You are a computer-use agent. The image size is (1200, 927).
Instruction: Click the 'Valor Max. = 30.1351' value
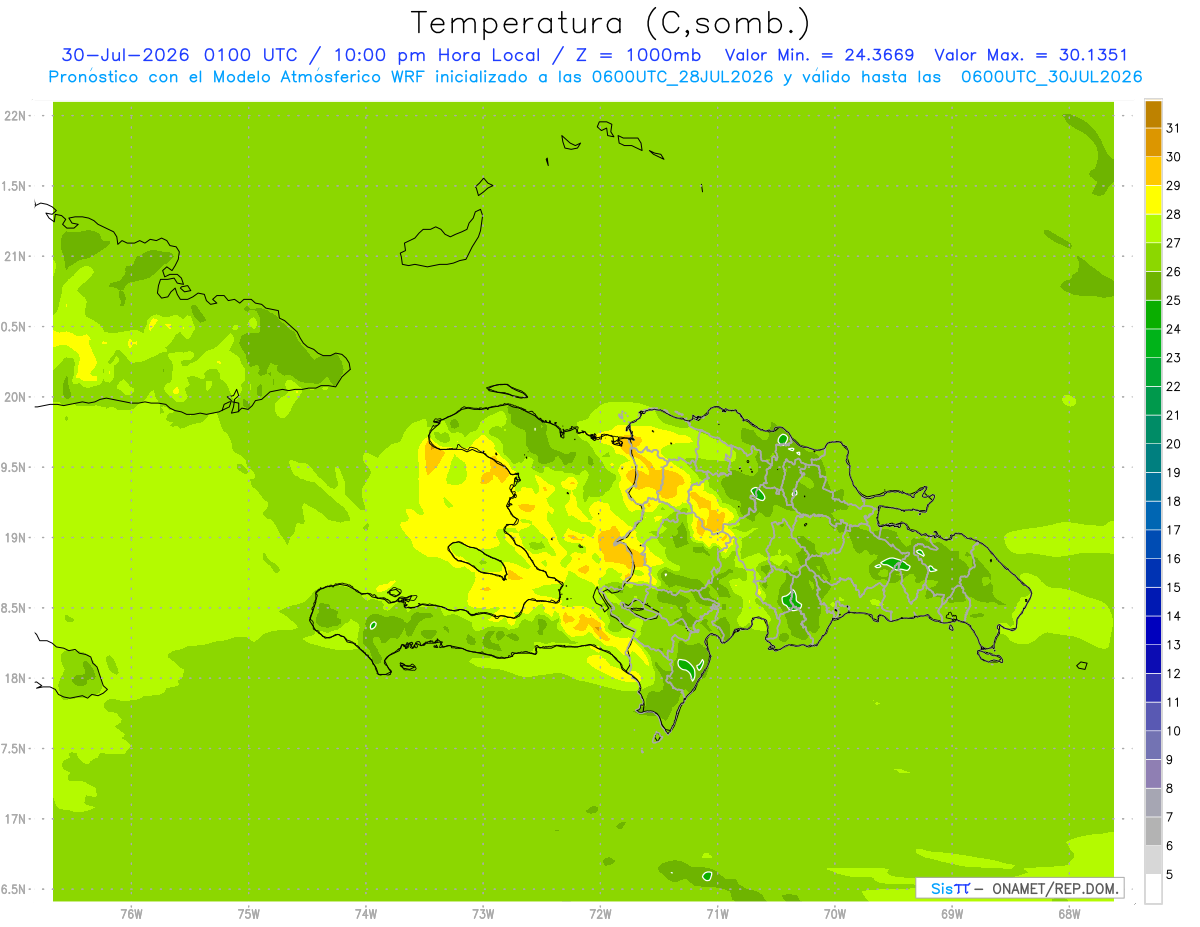pos(1030,56)
